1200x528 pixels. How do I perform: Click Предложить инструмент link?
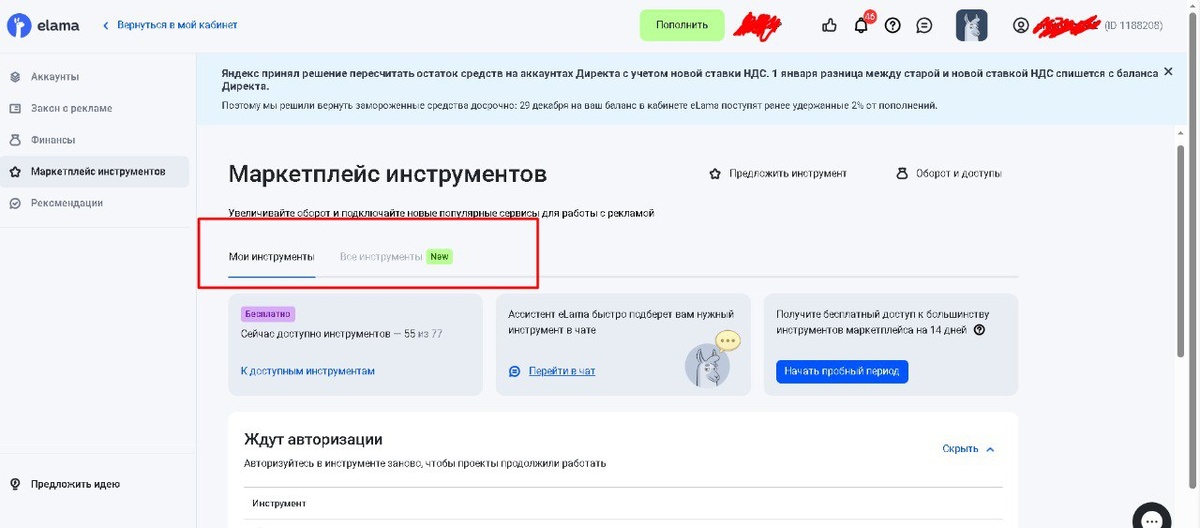(788, 173)
